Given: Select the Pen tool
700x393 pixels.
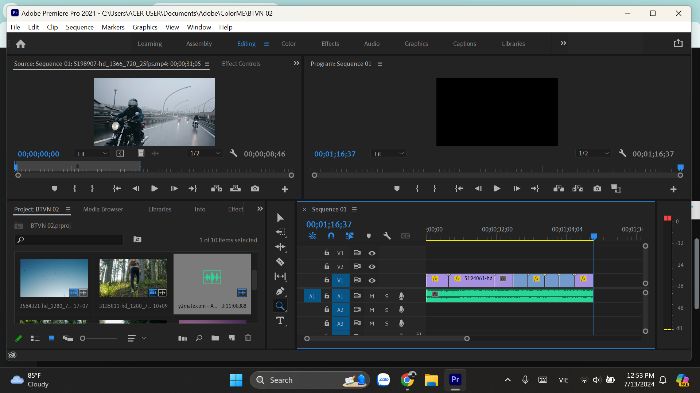Looking at the screenshot, I should tap(280, 291).
